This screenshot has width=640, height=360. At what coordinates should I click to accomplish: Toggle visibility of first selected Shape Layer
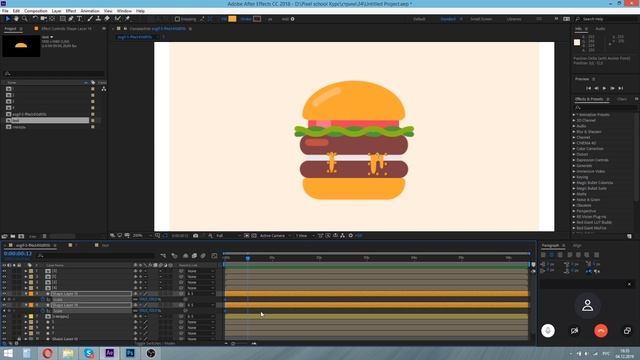[4, 293]
